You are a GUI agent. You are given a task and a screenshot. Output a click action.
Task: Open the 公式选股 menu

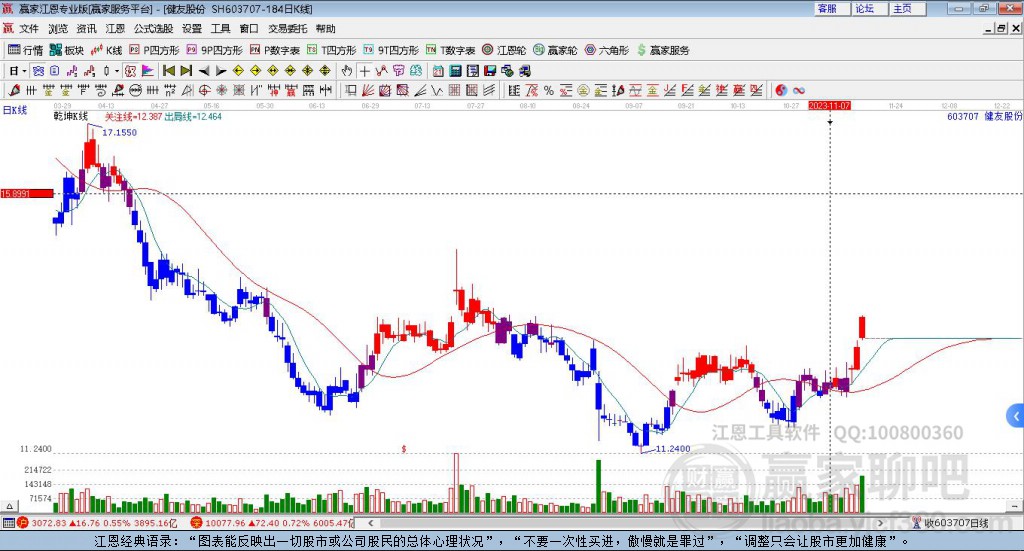(153, 28)
